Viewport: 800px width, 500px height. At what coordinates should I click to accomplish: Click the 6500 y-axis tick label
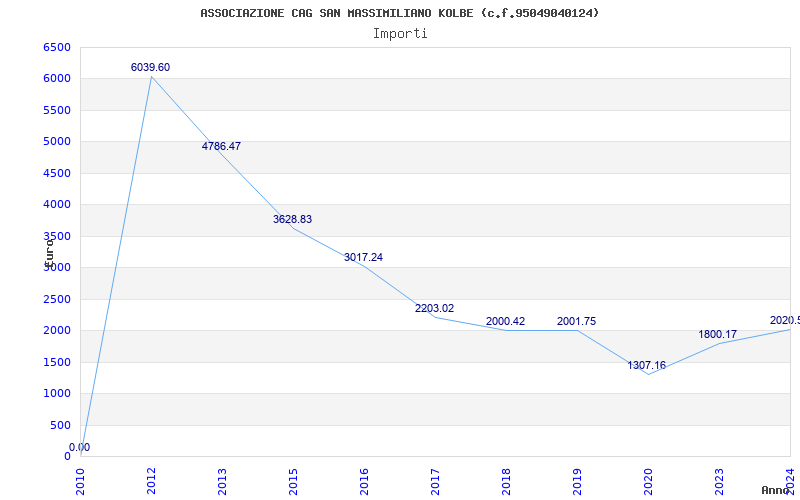(57, 47)
